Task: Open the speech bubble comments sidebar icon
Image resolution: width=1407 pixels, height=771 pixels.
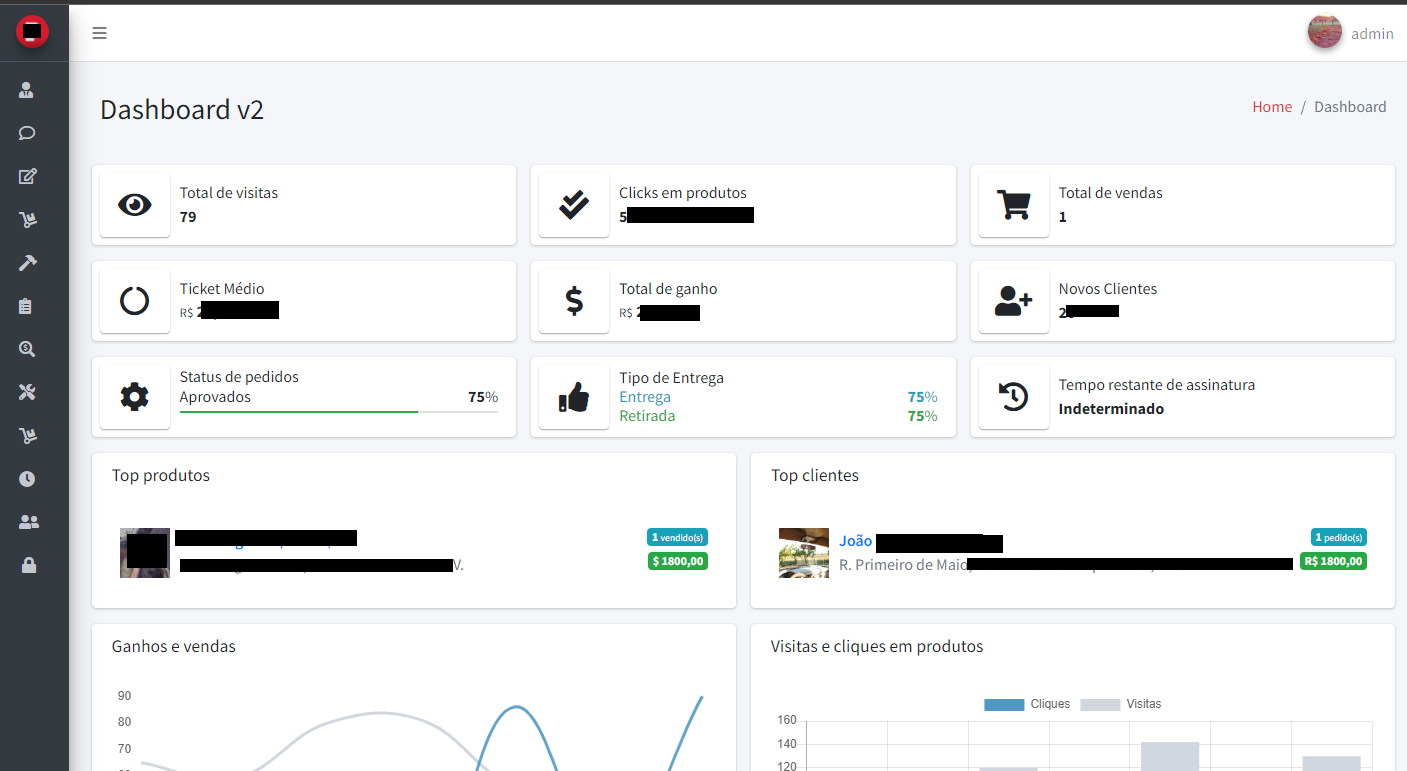Action: 27,133
